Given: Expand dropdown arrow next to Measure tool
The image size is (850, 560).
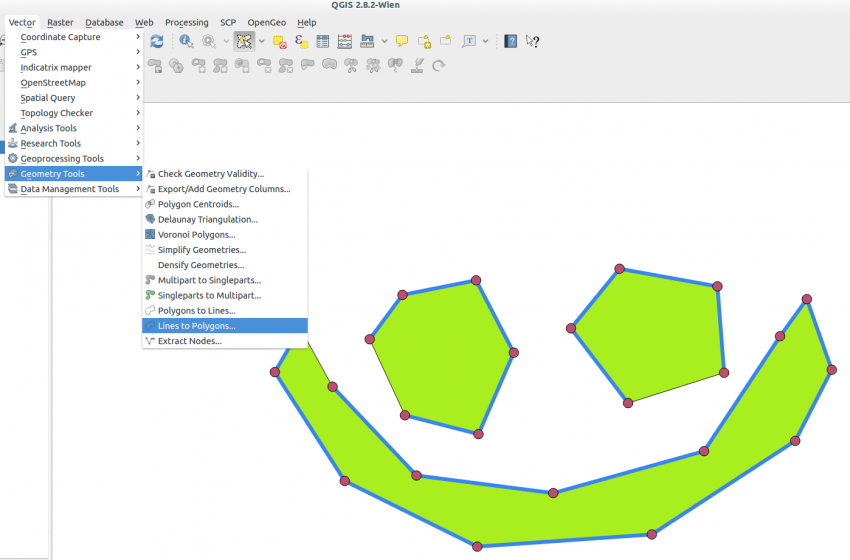Looking at the screenshot, I should coord(385,42).
